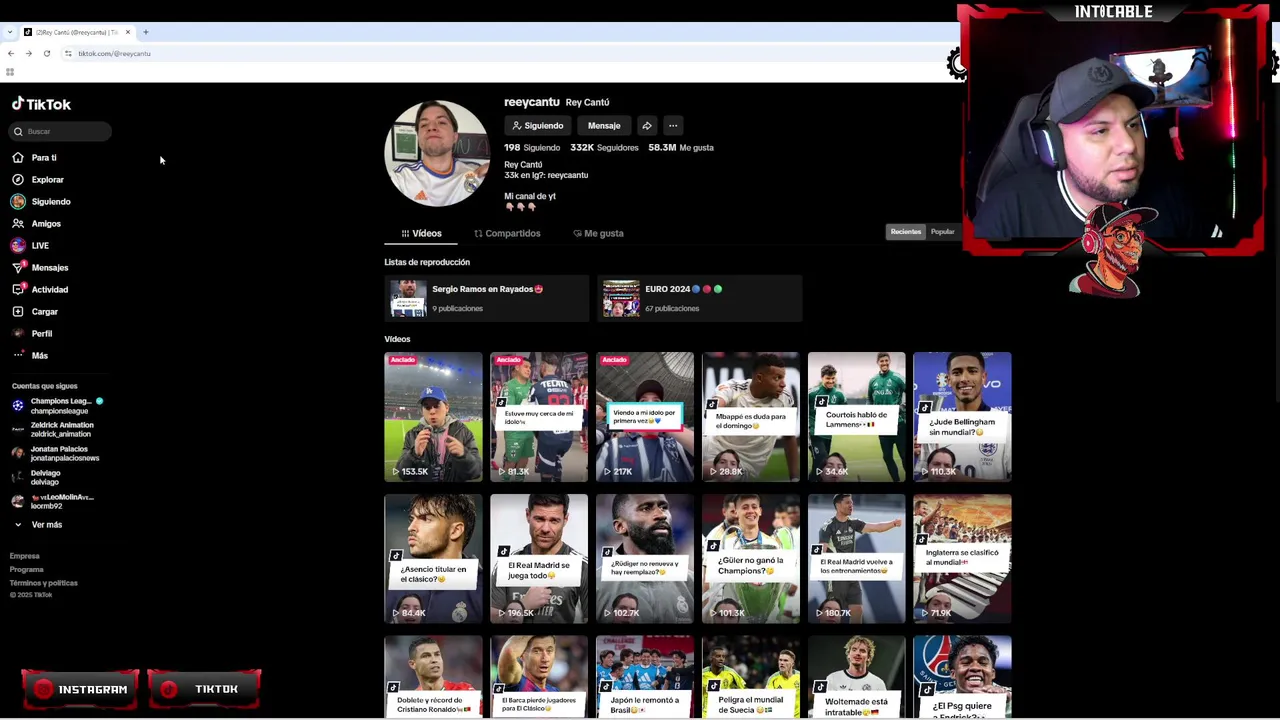Screen dimensions: 1280x720
Task: Click the 332K Seguidores count
Action: pyautogui.click(x=604, y=148)
